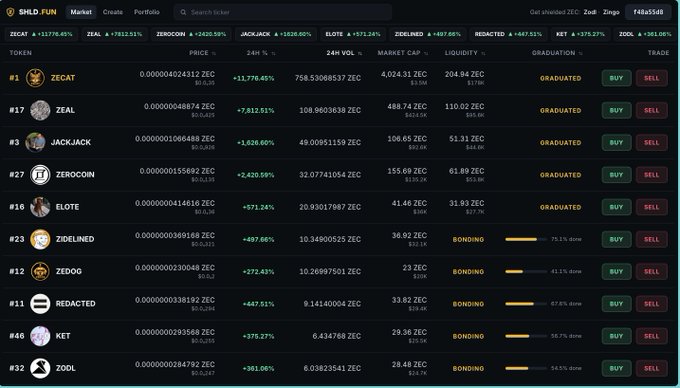Click ZEAL volume 108.9603638 ZEC

330,111
